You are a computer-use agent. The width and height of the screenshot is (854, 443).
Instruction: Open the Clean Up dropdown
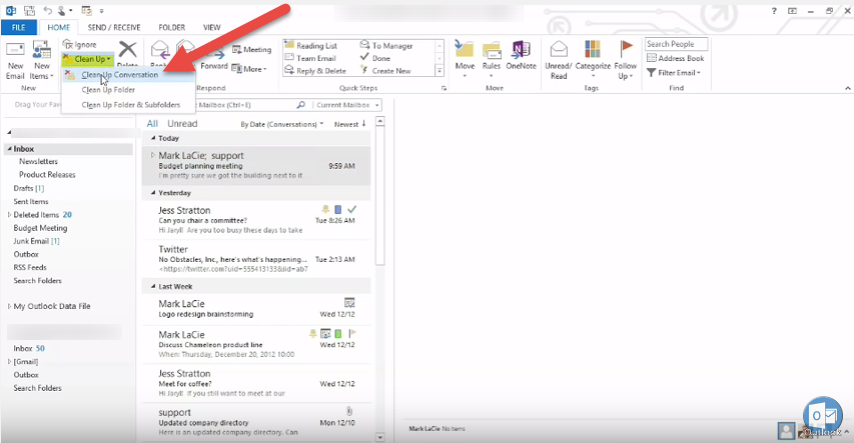pos(88,59)
